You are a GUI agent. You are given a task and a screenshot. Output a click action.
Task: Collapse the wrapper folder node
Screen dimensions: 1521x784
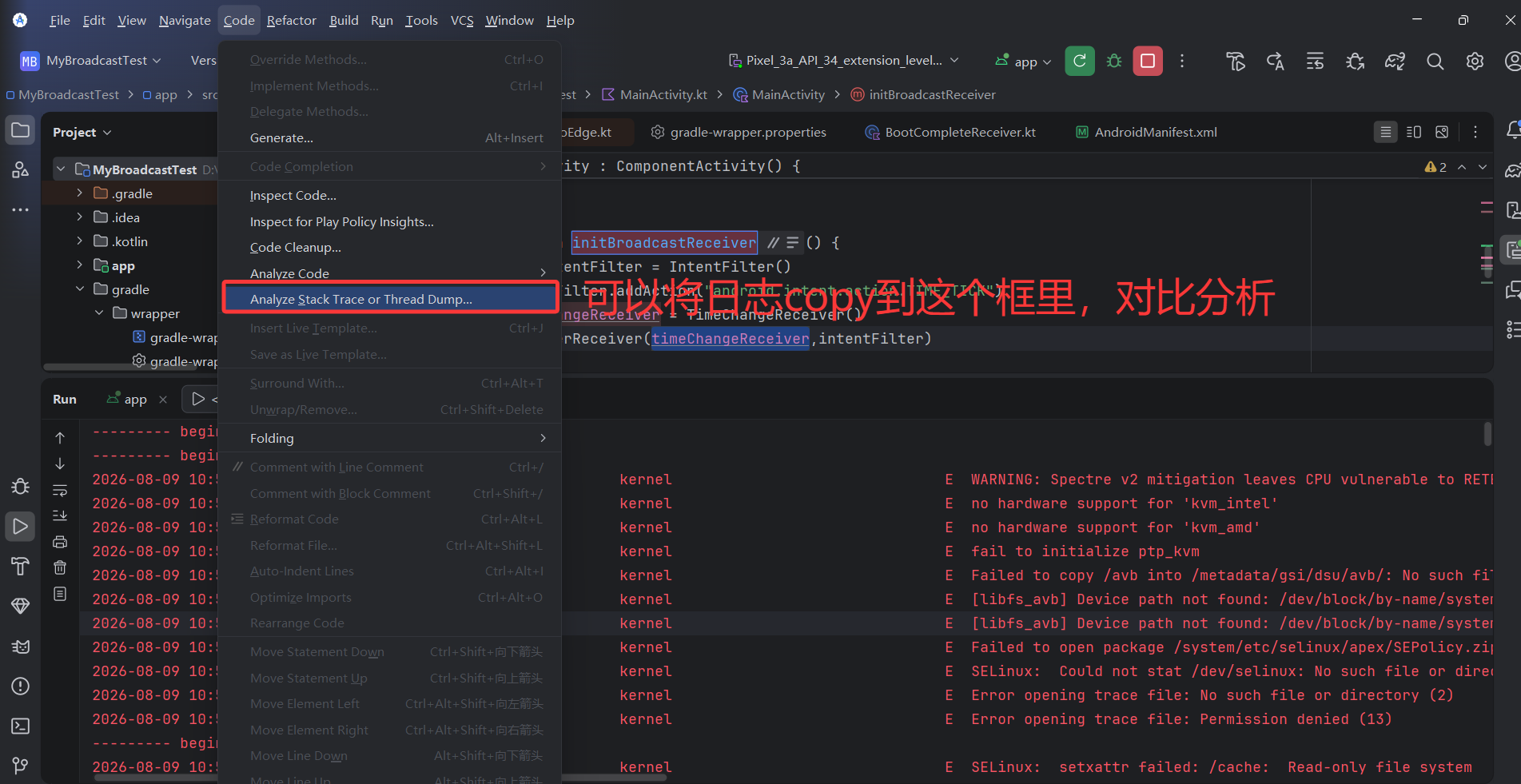99,313
